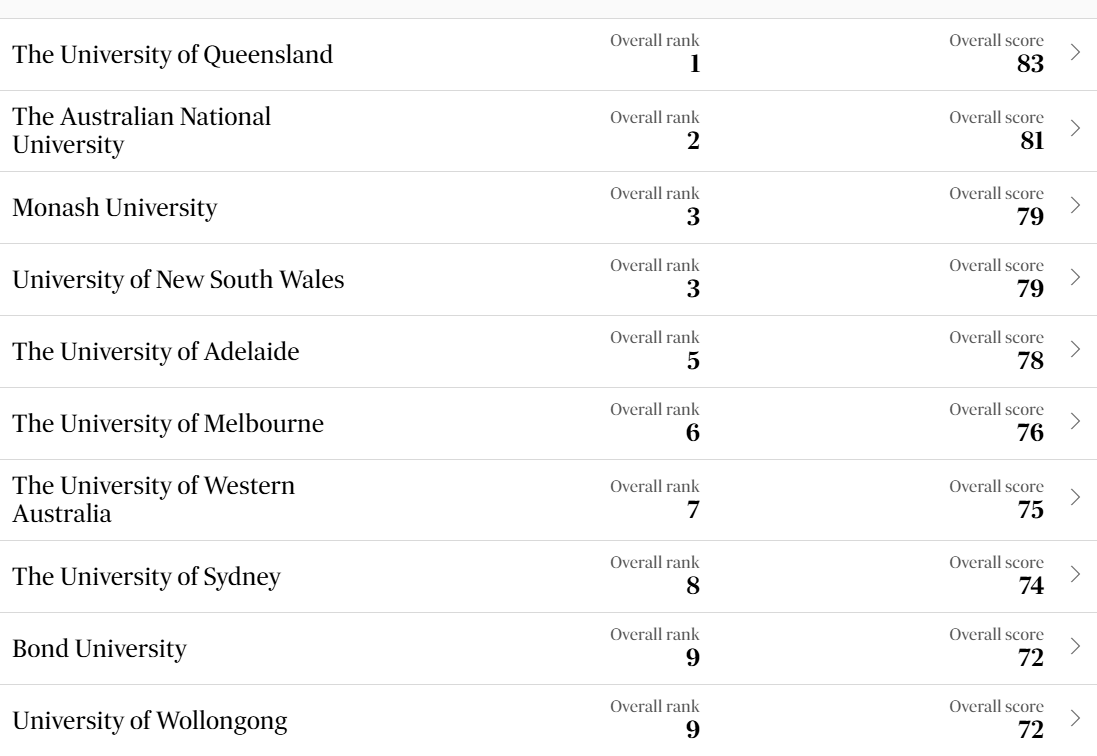Viewport: 1097px width, 756px height.
Task: Expand the University of Queensland row chevron
Action: [x=1076, y=52]
